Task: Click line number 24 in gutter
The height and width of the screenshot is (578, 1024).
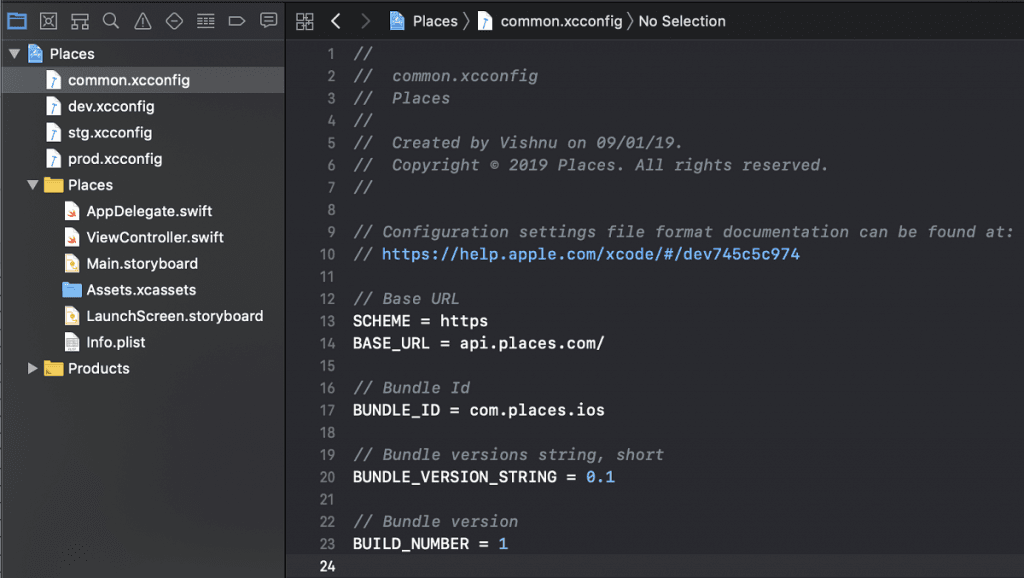Action: click(327, 566)
